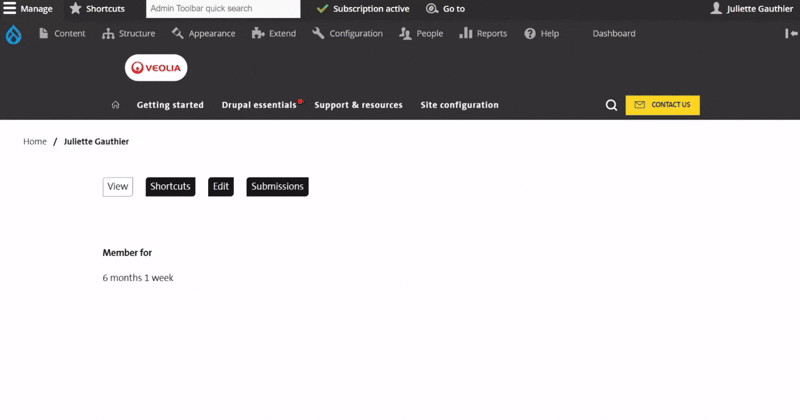Screen dimensions: 800x420
Task: Open the Content admin menu
Action: [x=62, y=34]
